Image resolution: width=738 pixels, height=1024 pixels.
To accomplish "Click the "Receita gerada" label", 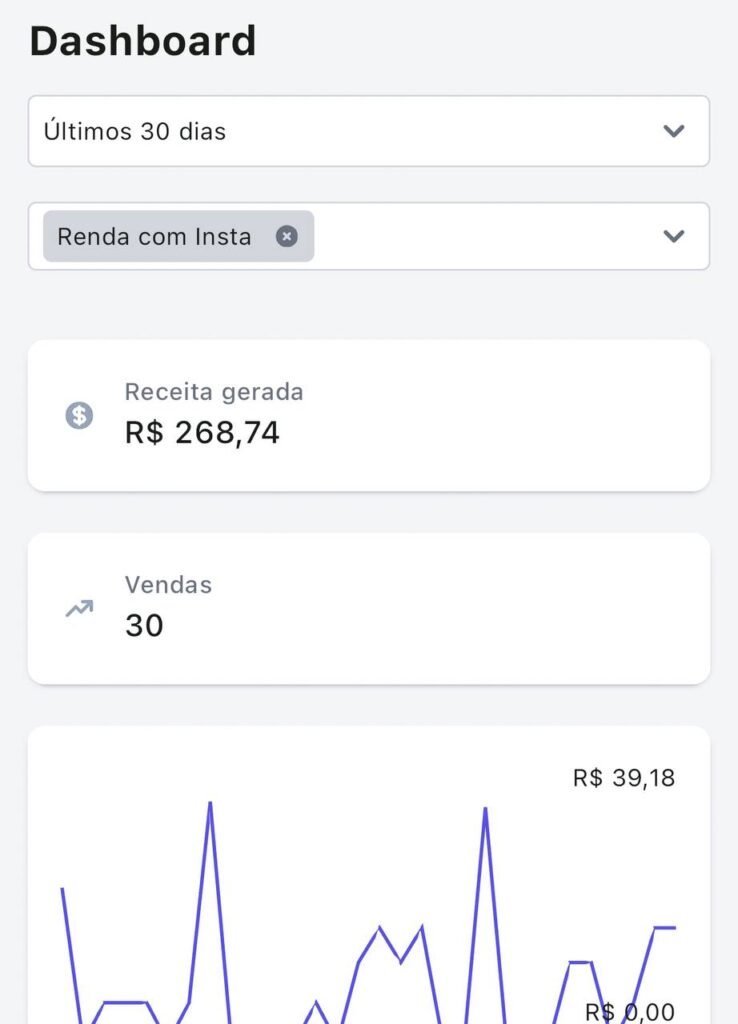I will 213,392.
